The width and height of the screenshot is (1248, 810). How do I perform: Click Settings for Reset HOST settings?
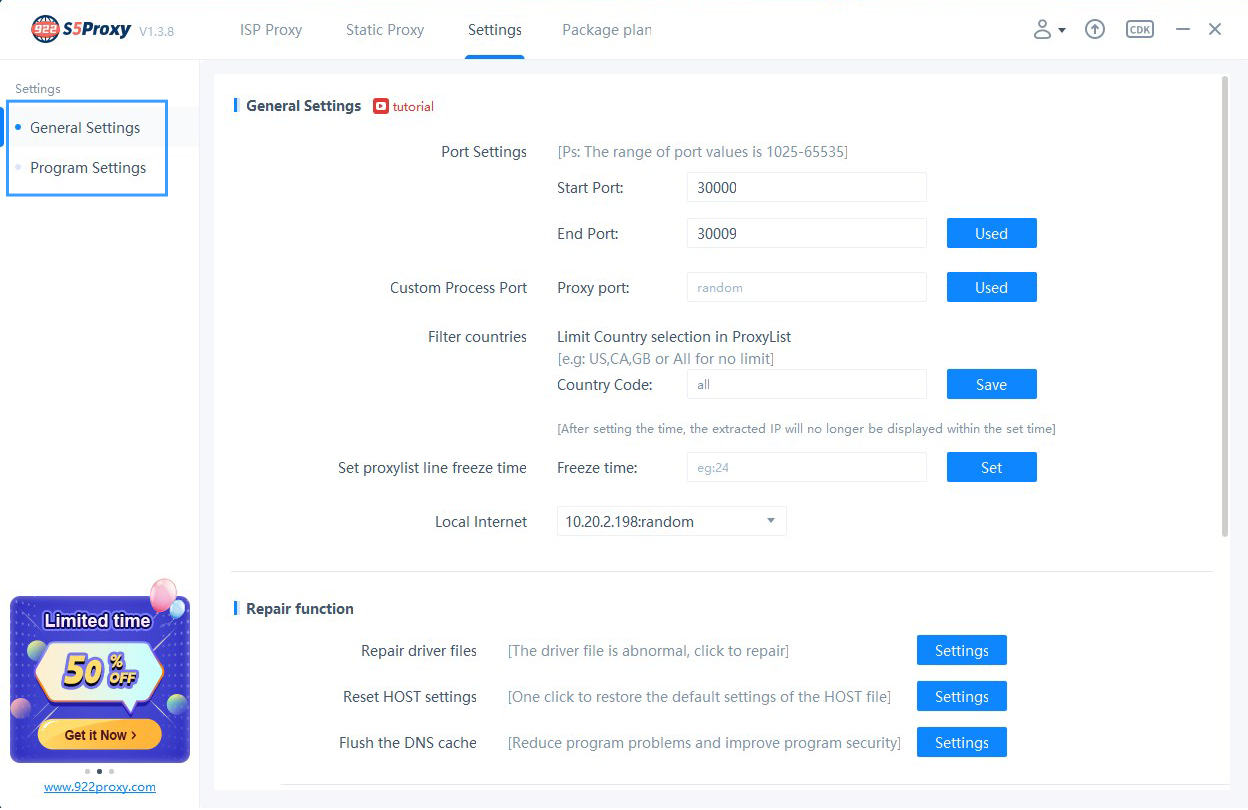pos(961,696)
